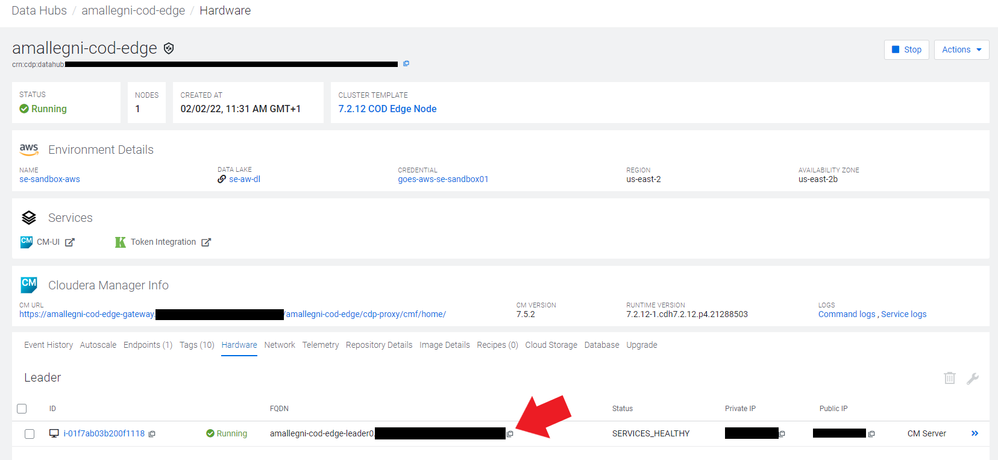This screenshot has height=460, width=998.
Task: Open Service logs link
Action: [x=904, y=314]
